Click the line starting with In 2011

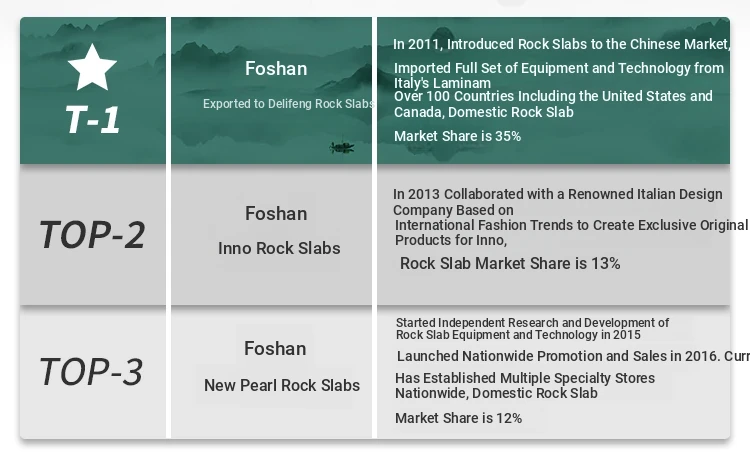(561, 44)
